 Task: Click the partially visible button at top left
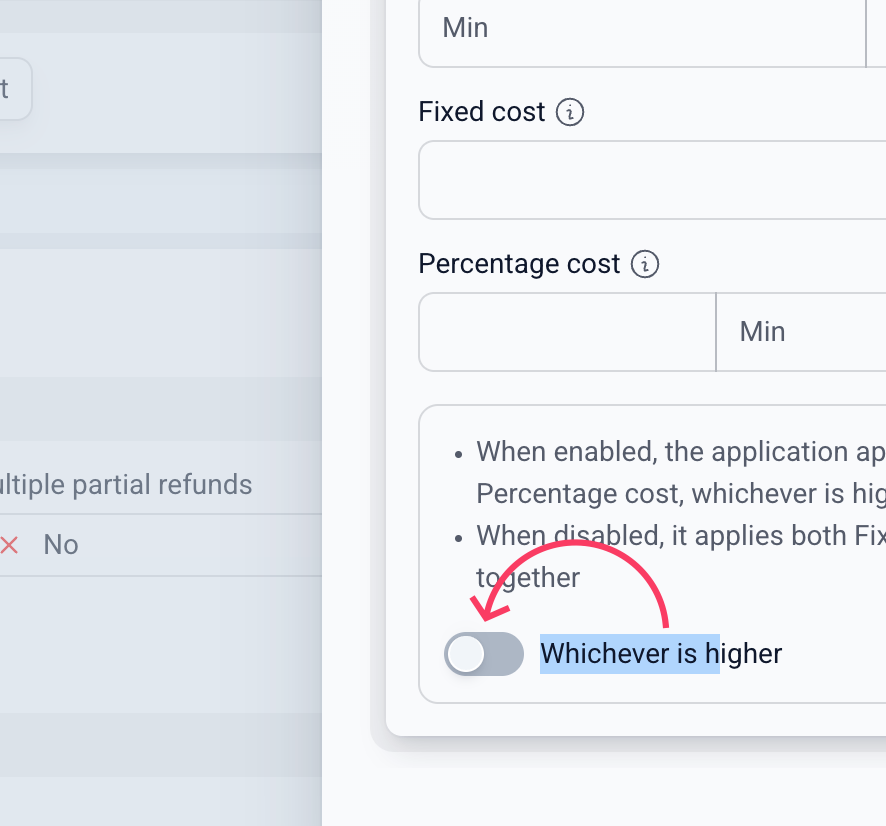pos(14,89)
